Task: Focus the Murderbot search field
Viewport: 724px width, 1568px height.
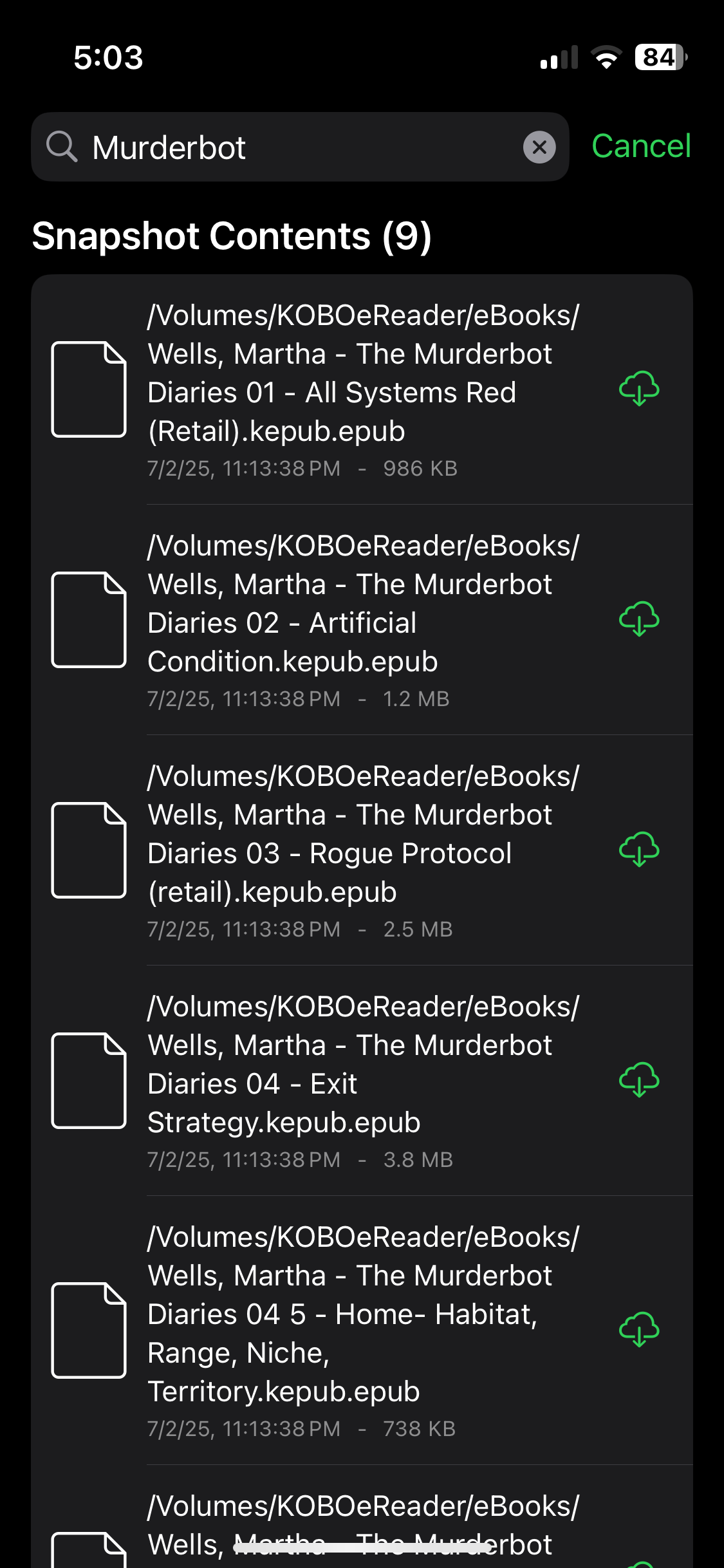Action: click(x=302, y=147)
